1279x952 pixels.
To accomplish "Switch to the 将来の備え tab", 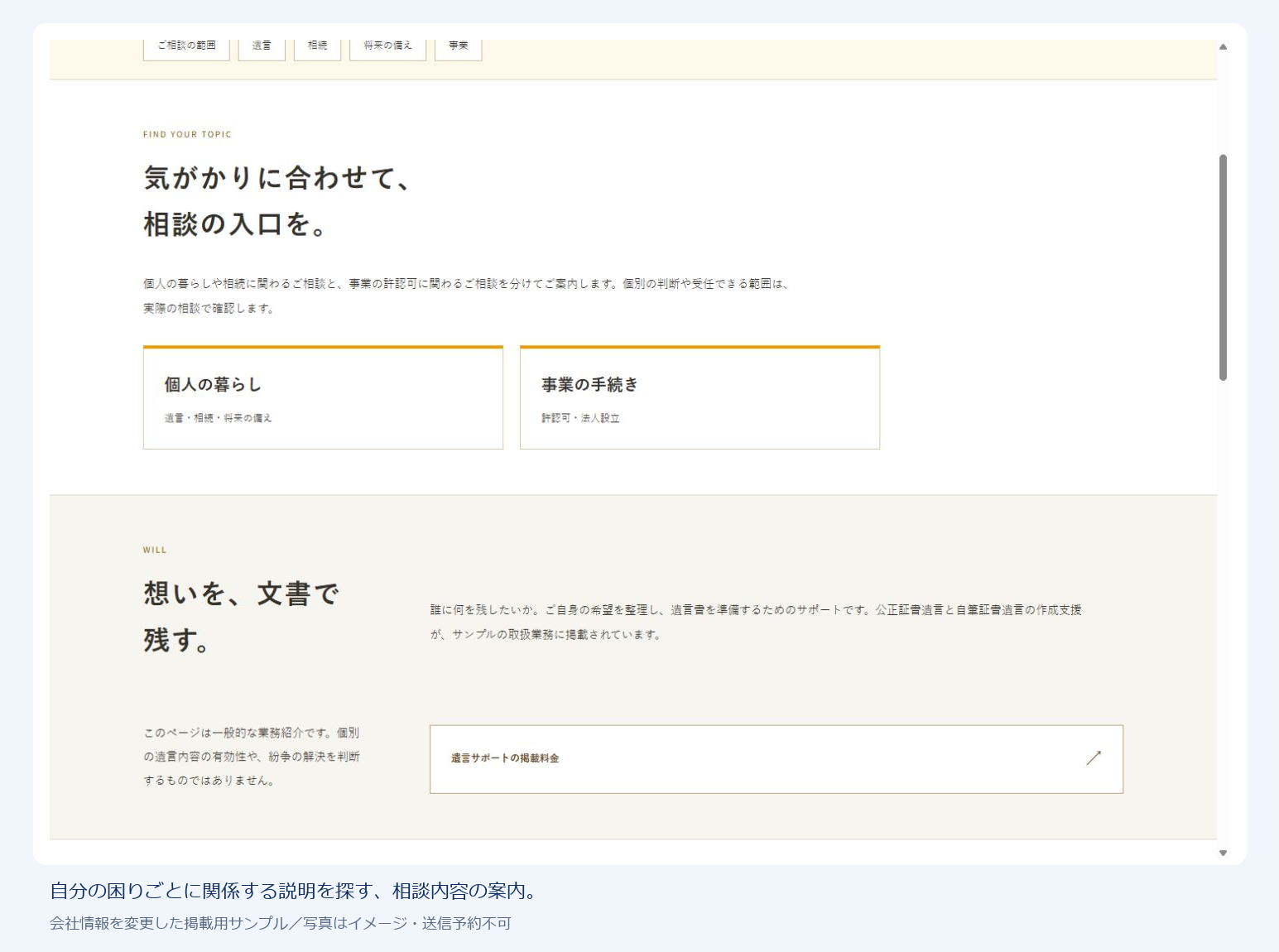I will point(387,48).
